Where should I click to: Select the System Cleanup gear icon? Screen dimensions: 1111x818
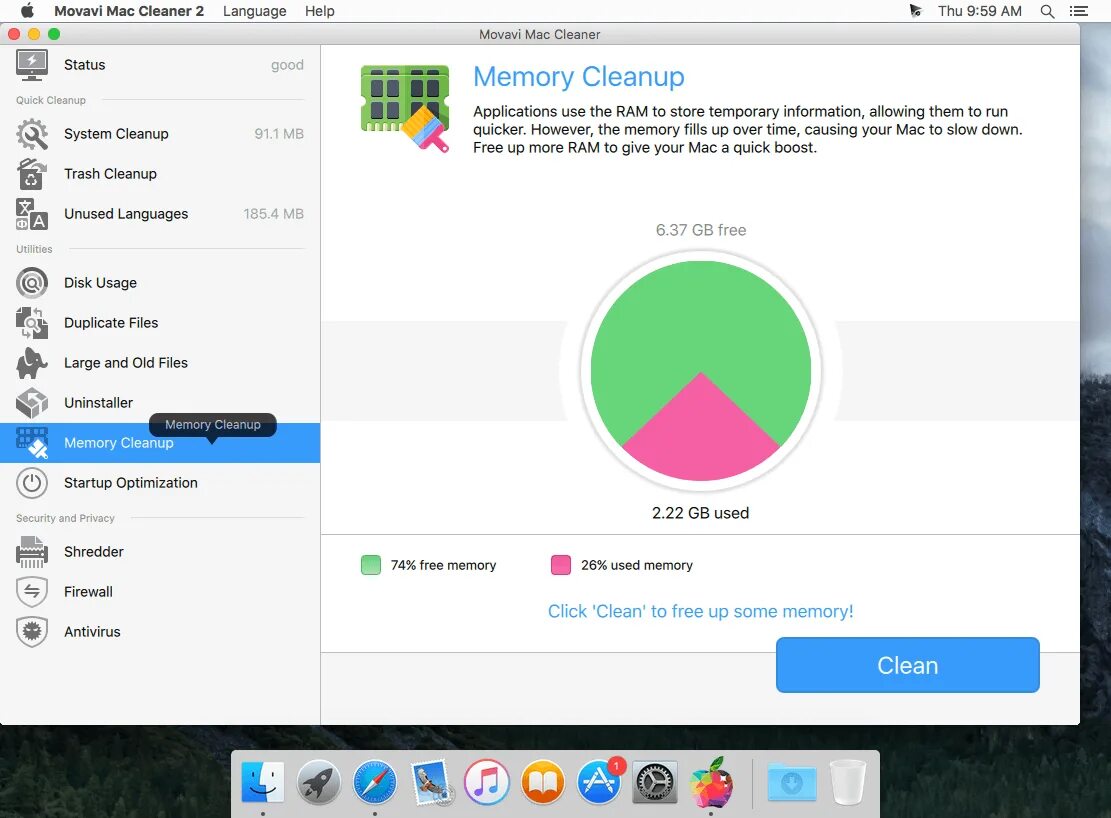(32, 133)
